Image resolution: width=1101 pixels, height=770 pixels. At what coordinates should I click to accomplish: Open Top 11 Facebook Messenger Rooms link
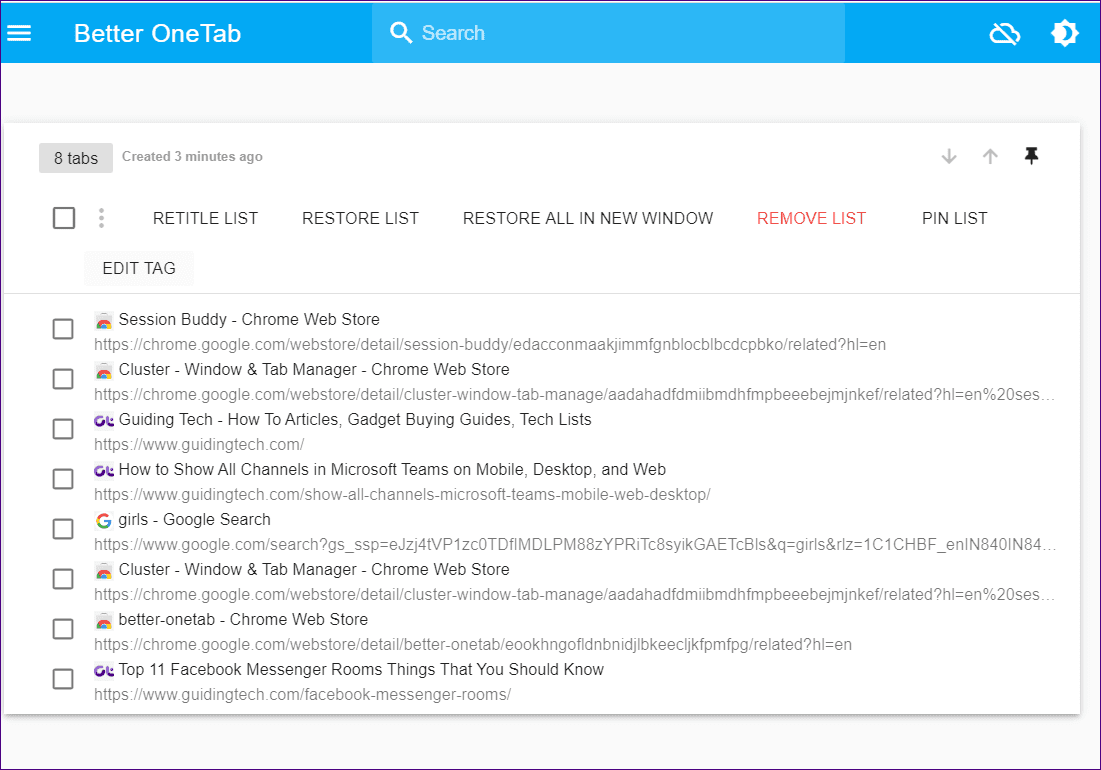pos(361,670)
